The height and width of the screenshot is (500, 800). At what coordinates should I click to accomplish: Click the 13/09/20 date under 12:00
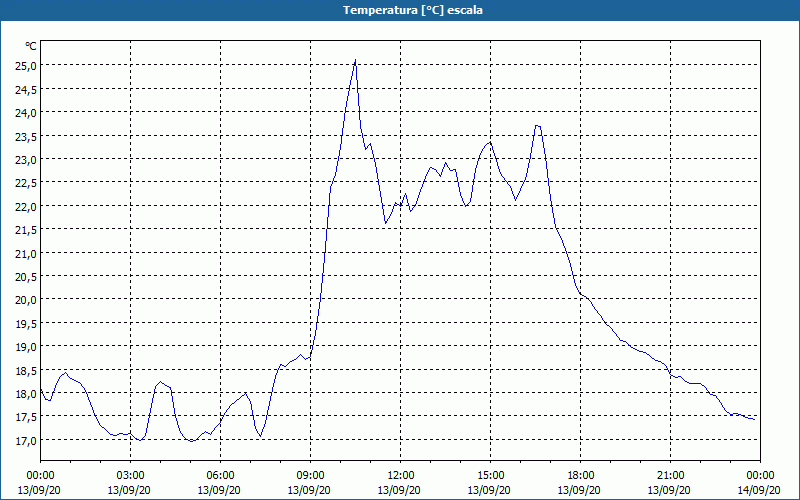pos(399,491)
